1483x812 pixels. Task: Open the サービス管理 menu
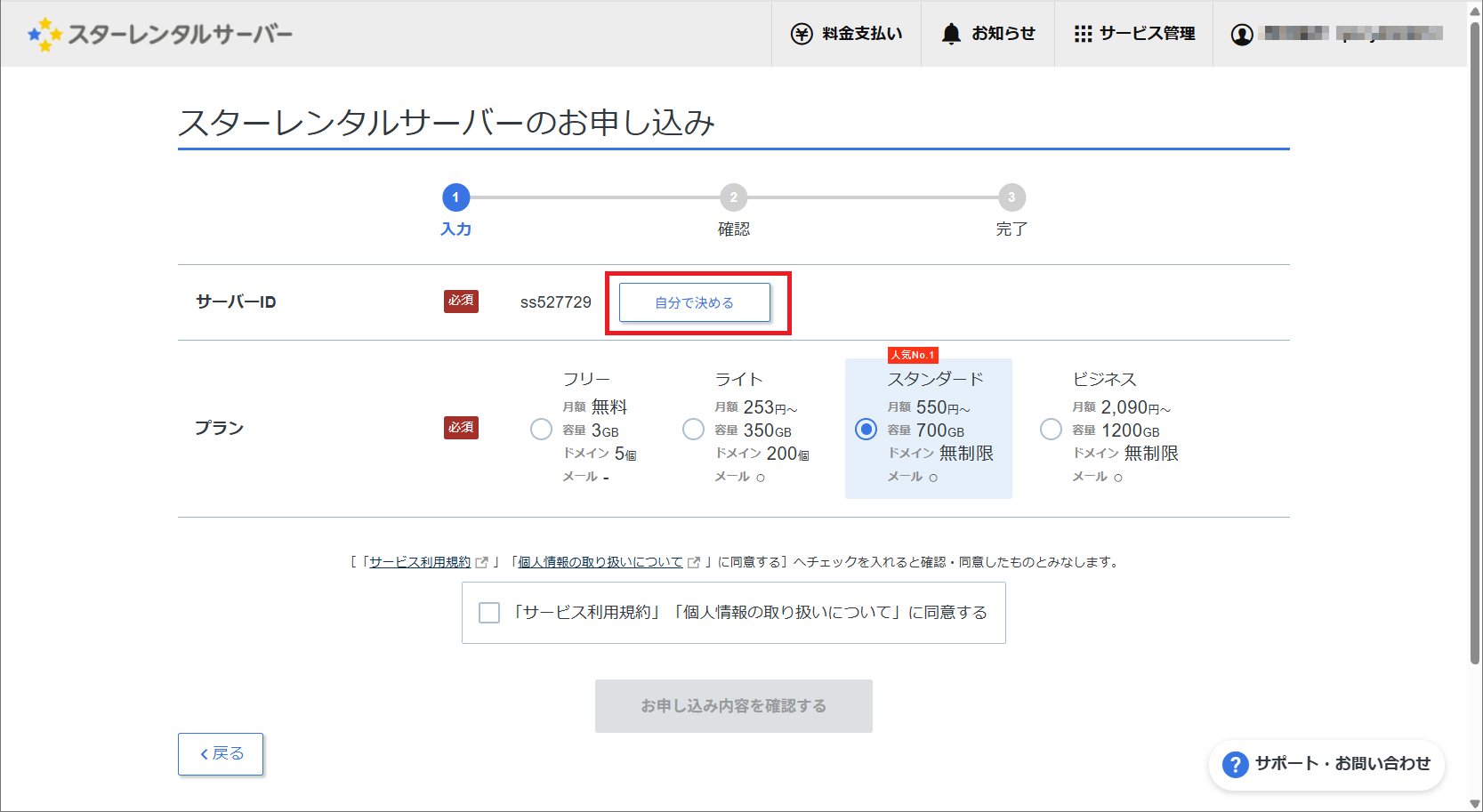point(1133,34)
